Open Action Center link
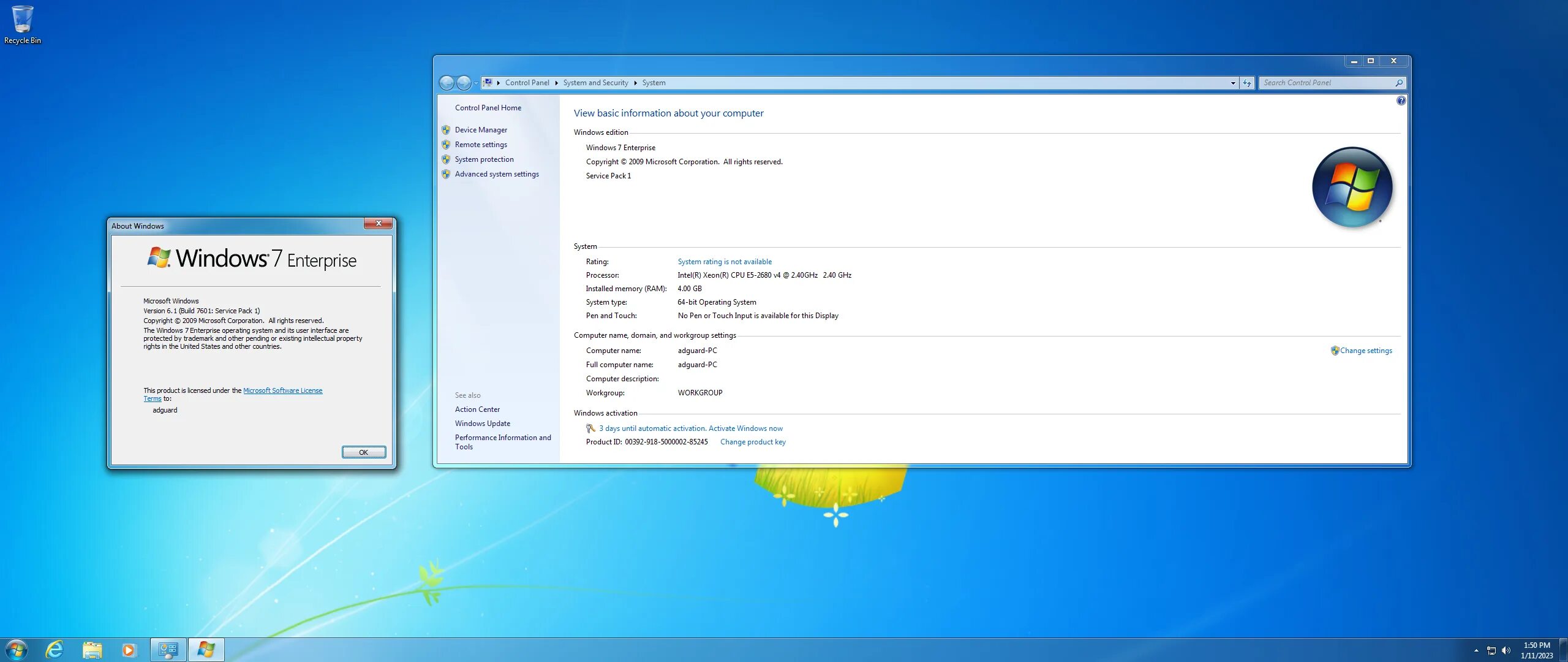The height and width of the screenshot is (662, 1568). coord(477,409)
